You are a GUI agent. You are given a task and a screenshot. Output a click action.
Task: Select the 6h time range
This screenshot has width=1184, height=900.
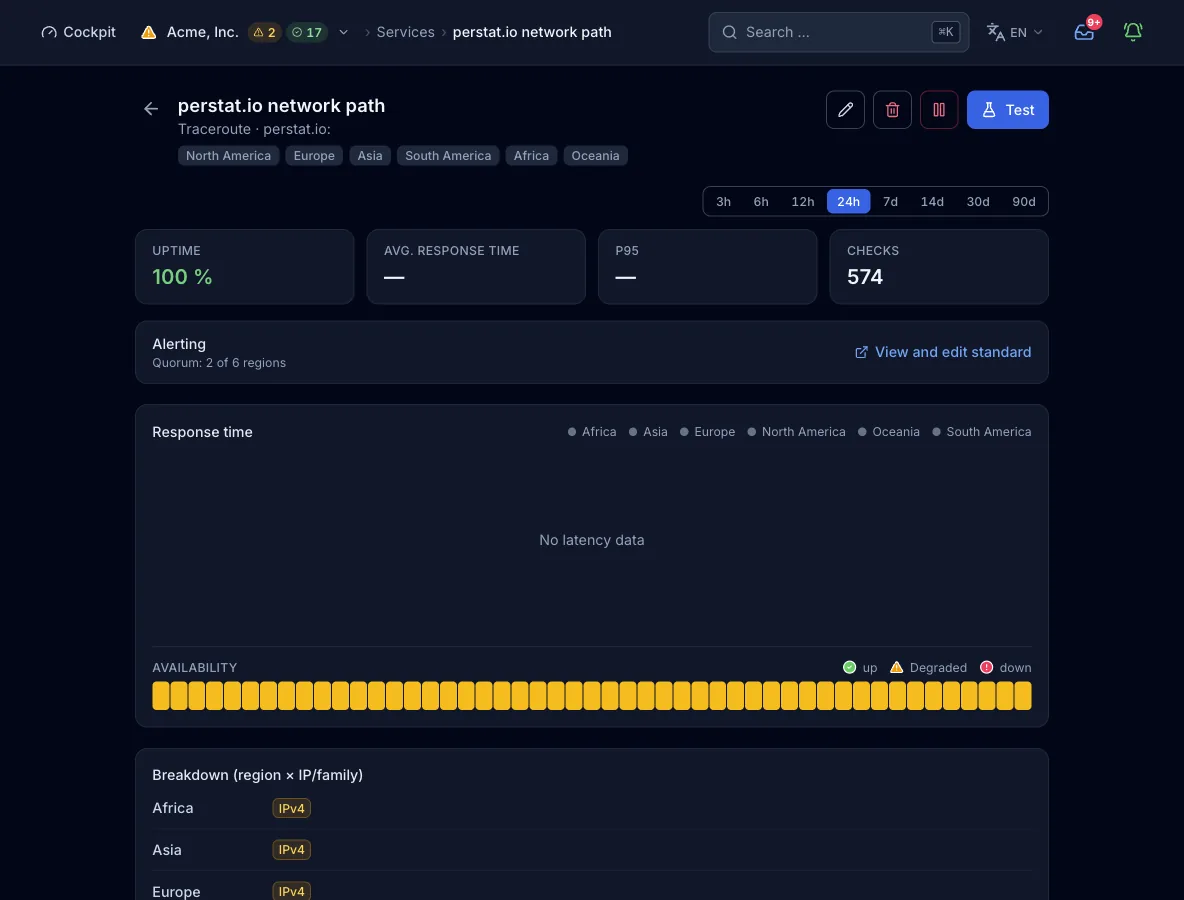760,202
